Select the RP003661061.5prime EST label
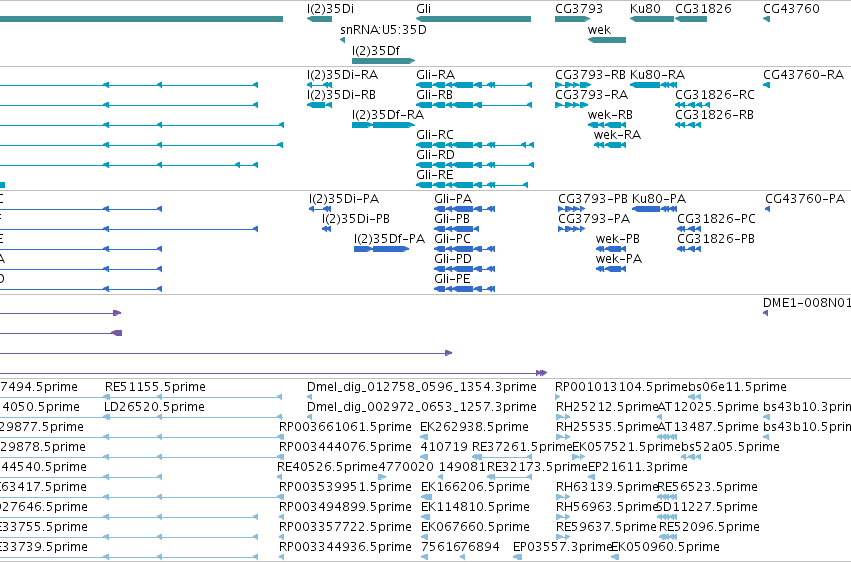Image resolution: width=851 pixels, height=562 pixels. coord(345,427)
